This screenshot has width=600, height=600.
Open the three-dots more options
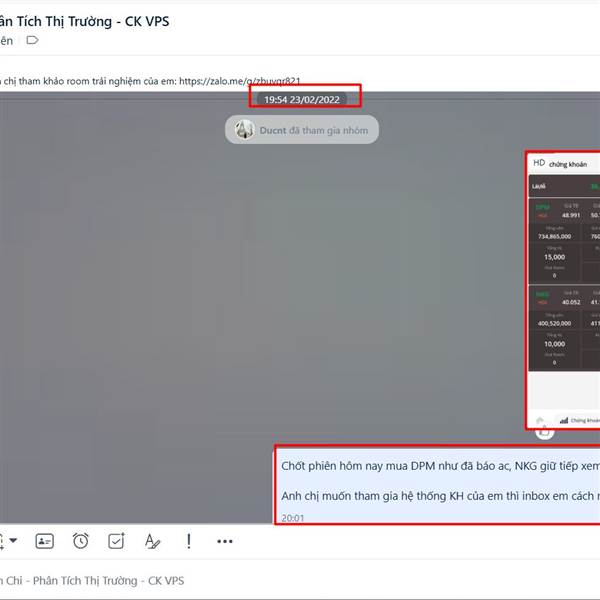[x=225, y=541]
